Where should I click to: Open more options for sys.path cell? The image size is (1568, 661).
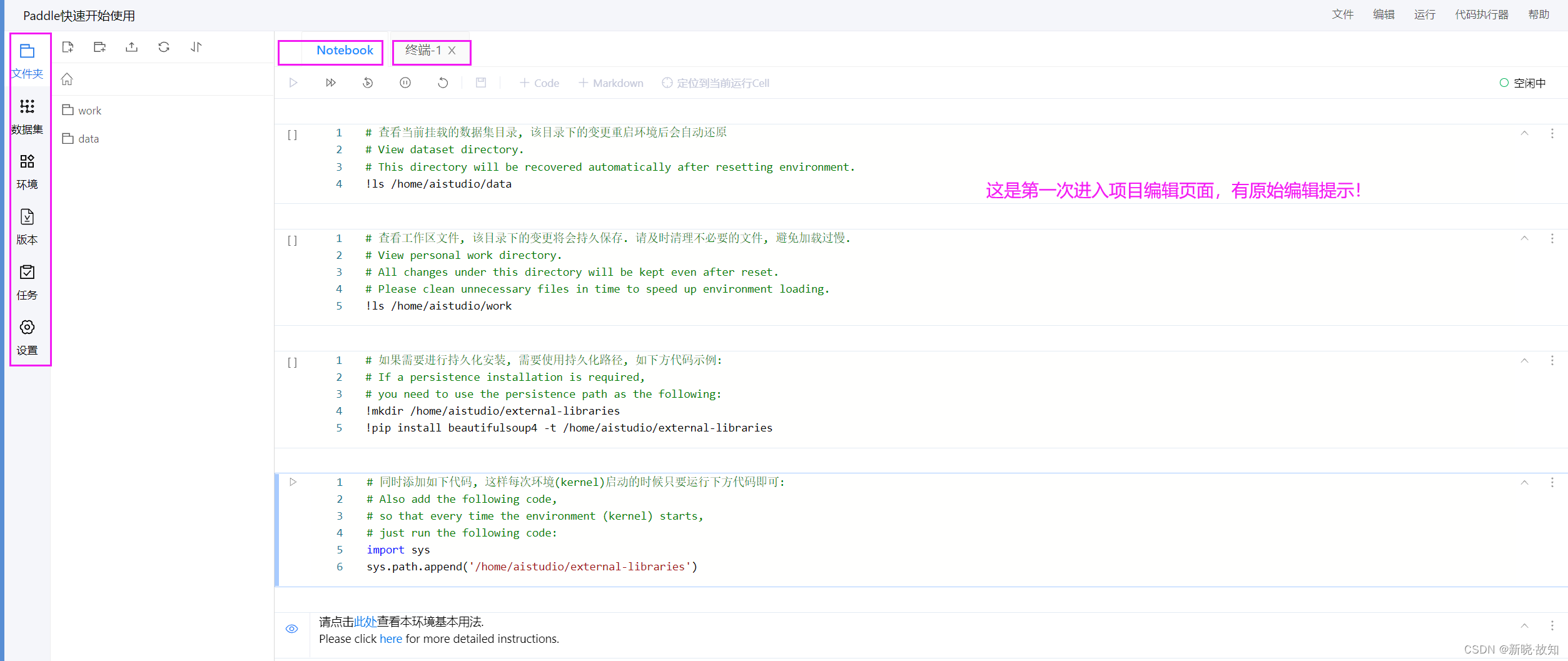tap(1552, 483)
